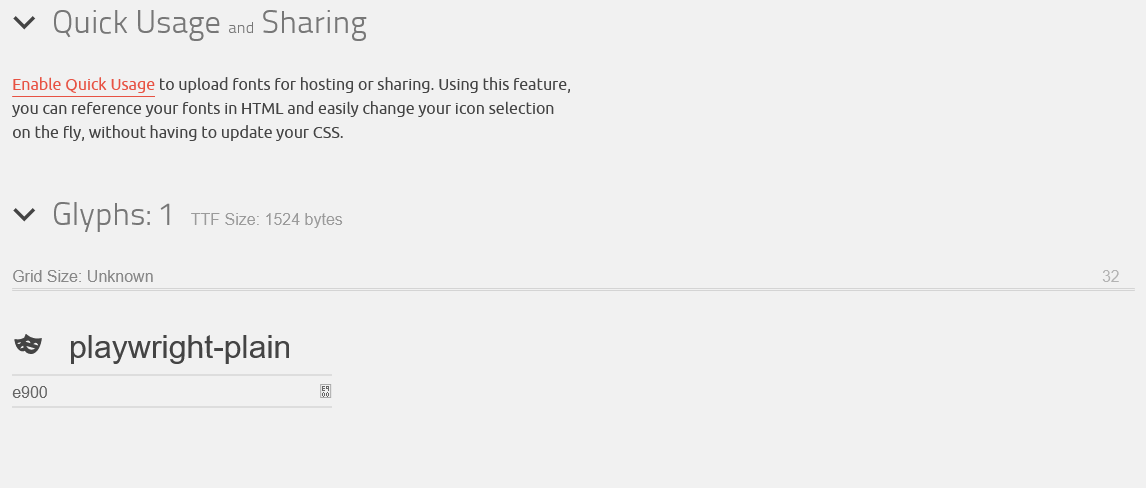
Task: Click the small 'and' word in heading
Action: pyautogui.click(x=240, y=28)
